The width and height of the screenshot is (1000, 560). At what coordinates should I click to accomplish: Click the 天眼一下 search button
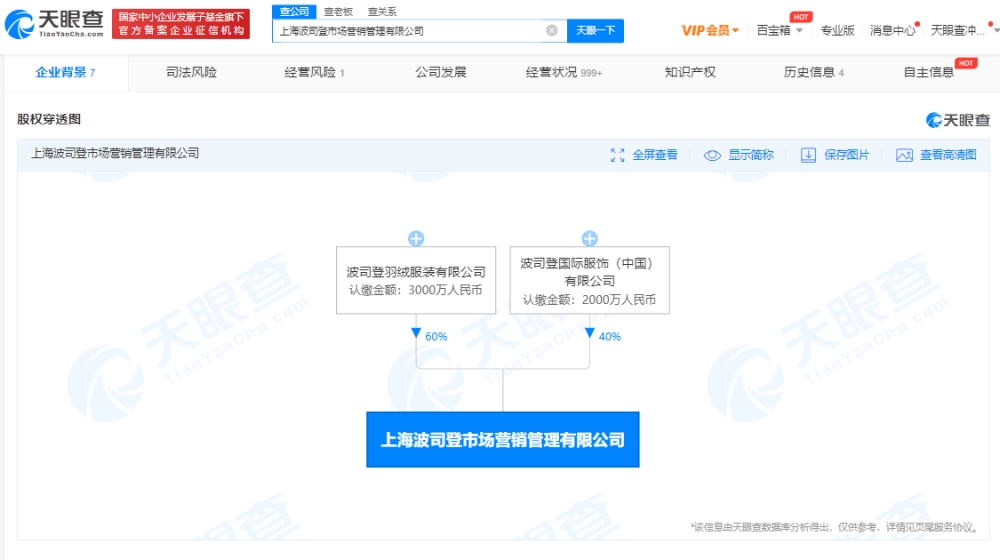[x=595, y=31]
